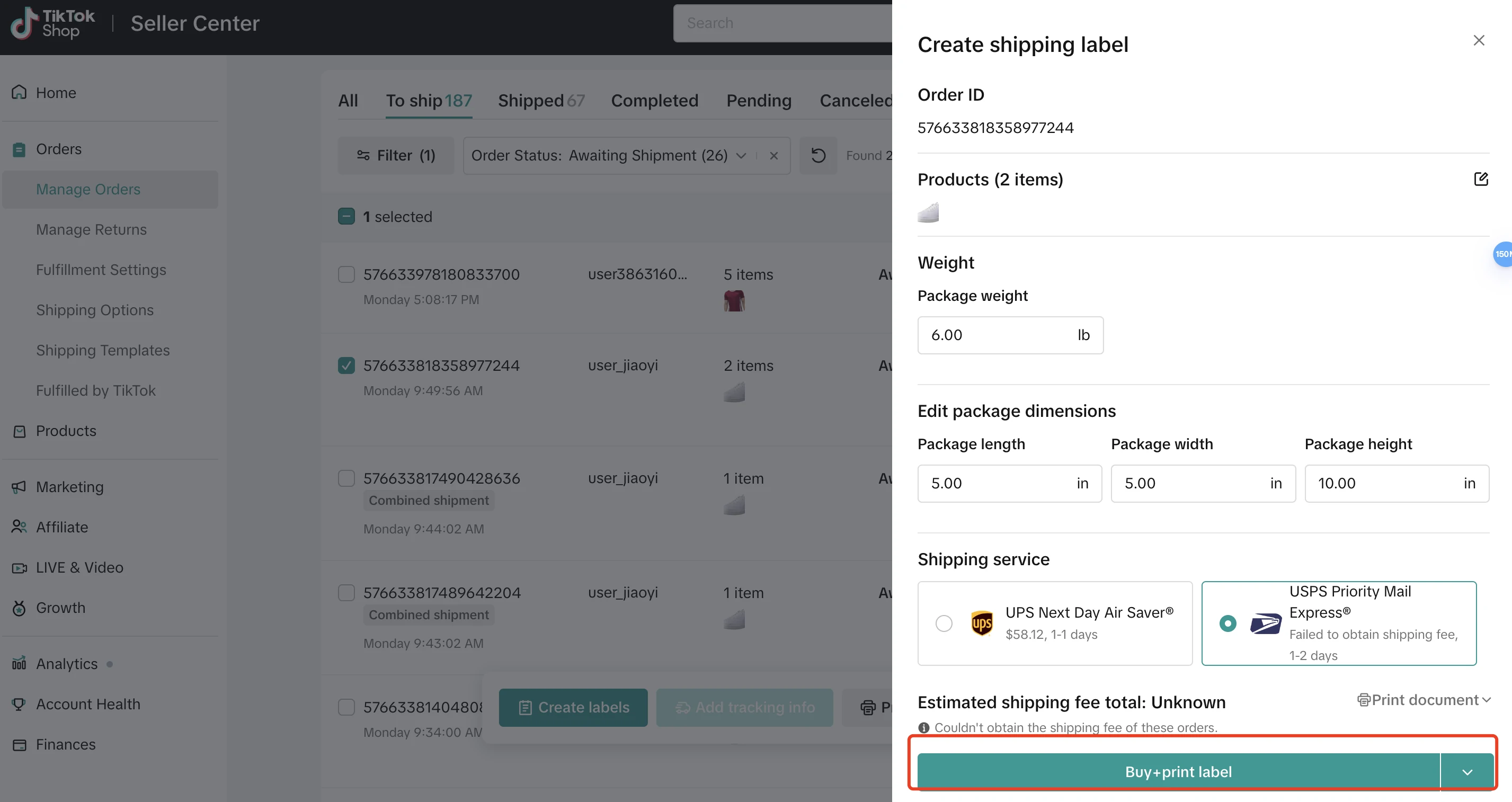
Task: Check order 576633978180833700 checkbox
Action: click(346, 274)
